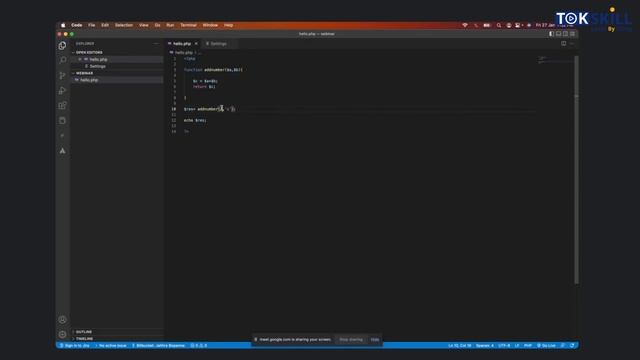Open the View menu
This screenshot has width=640, height=360.
(x=144, y=25)
